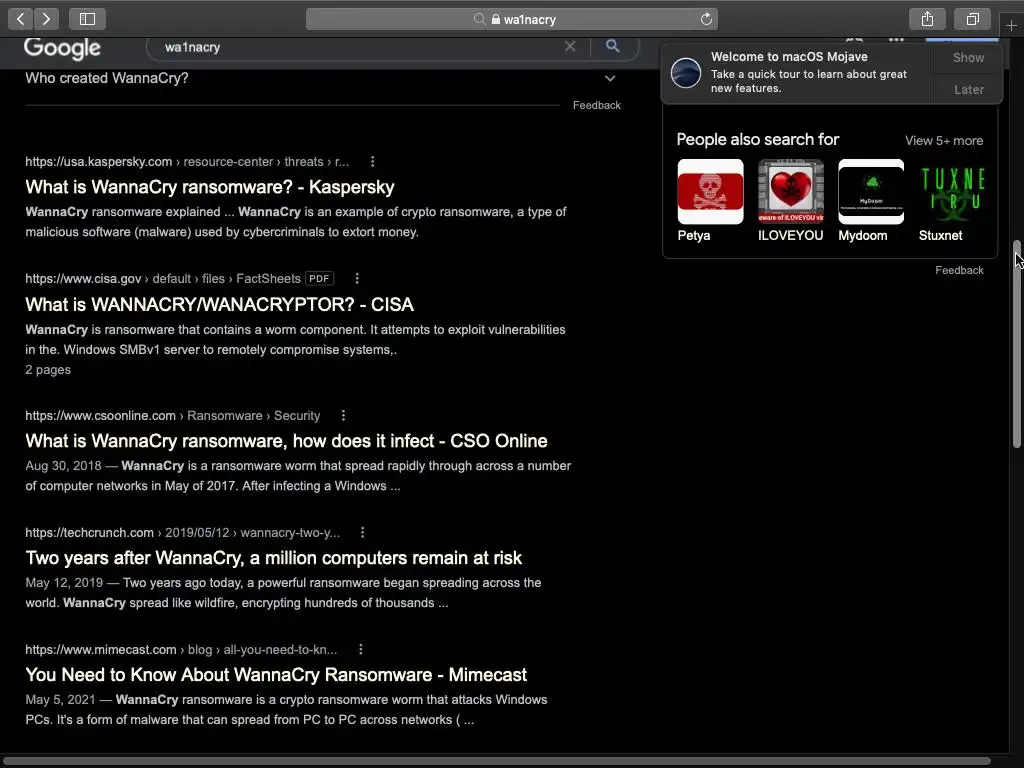The image size is (1024, 768).
Task: Click 'Welcome to macOS Mojave' title
Action: 789,57
